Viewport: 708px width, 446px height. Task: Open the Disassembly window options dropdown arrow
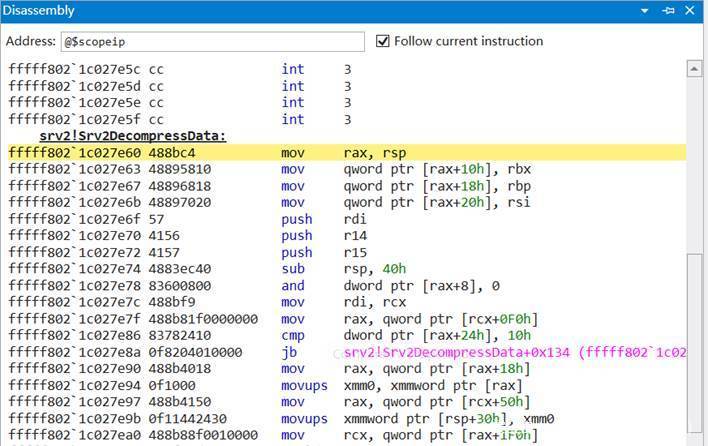(x=646, y=11)
